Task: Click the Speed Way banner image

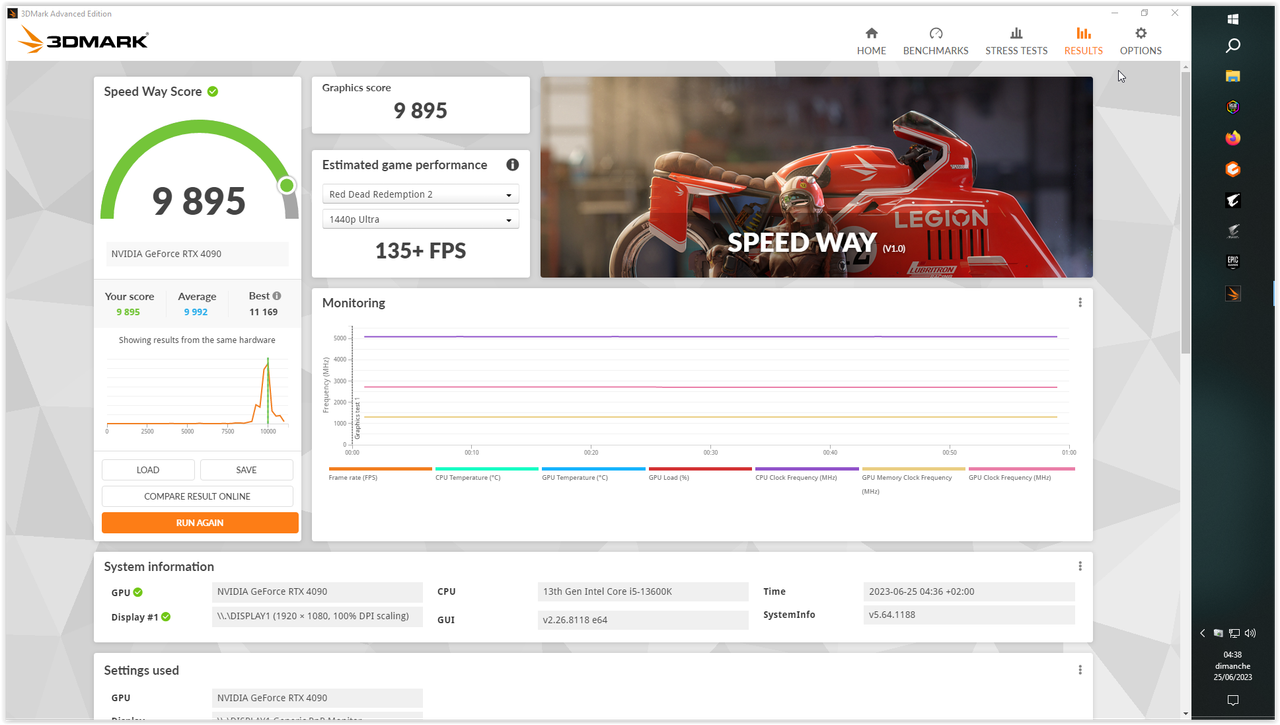Action: [816, 177]
